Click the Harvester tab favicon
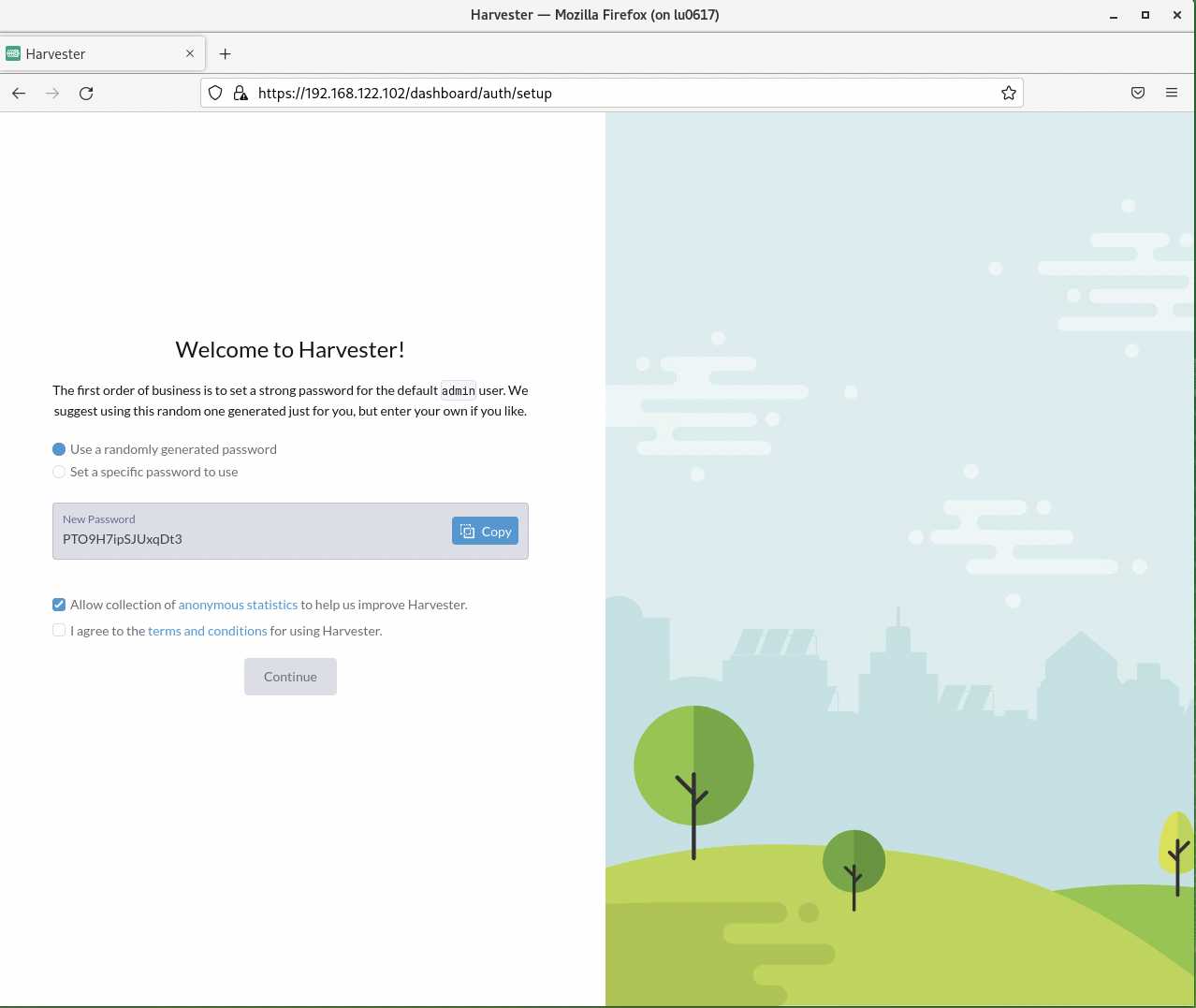 pos(13,53)
